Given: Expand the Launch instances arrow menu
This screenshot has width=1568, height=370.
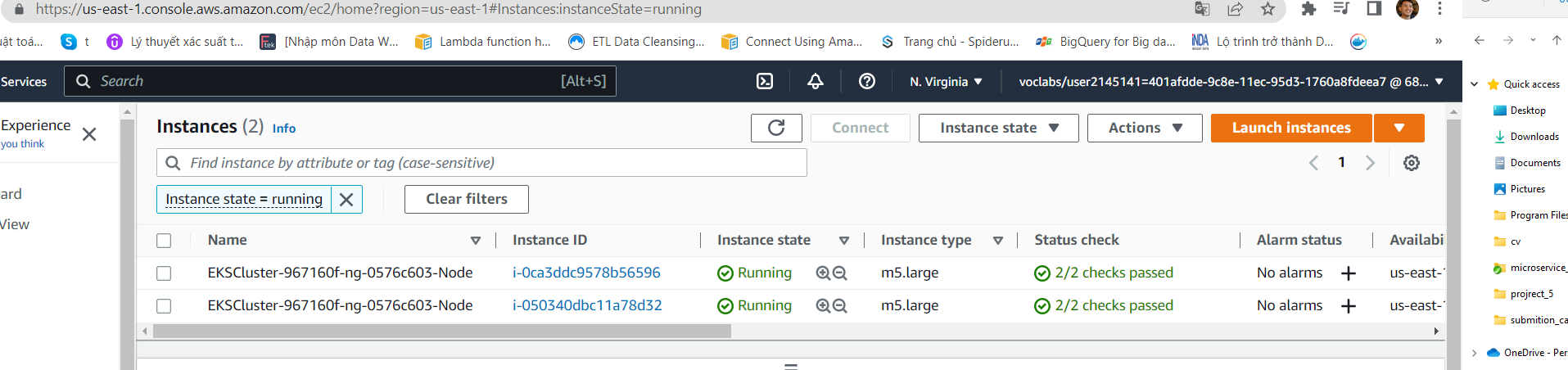Looking at the screenshot, I should point(1399,128).
